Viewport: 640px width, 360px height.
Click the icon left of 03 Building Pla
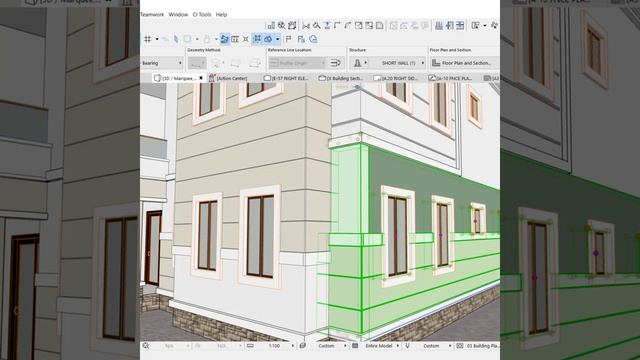pos(460,346)
